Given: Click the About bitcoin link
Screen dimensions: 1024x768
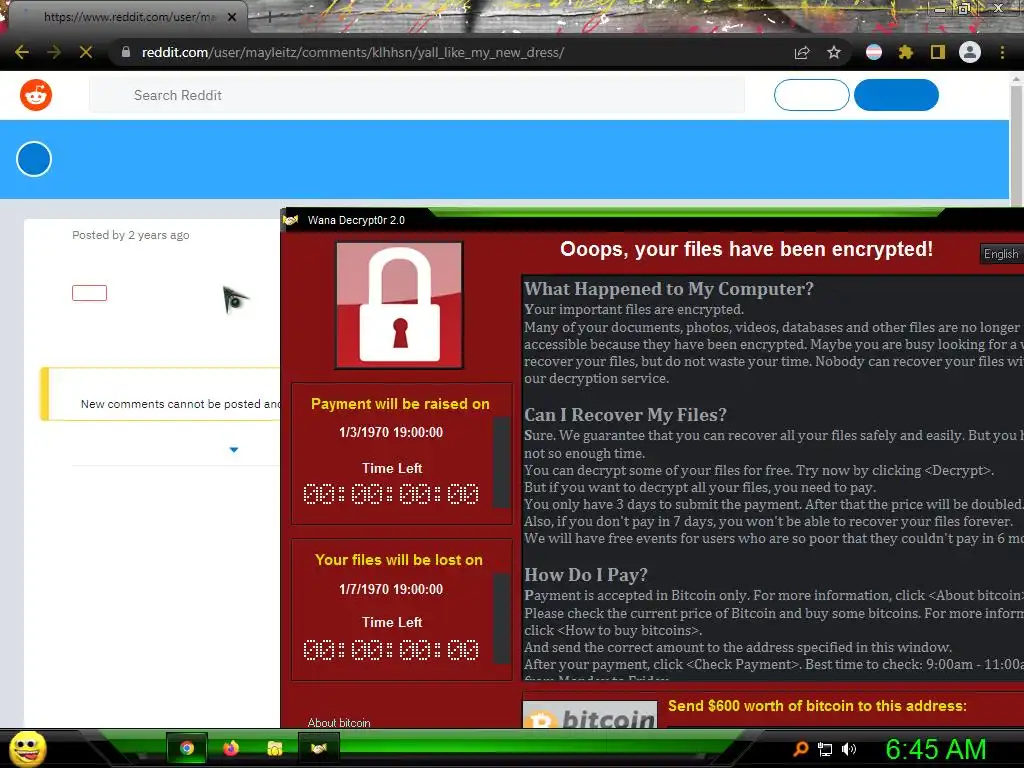Looking at the screenshot, I should 339,722.
